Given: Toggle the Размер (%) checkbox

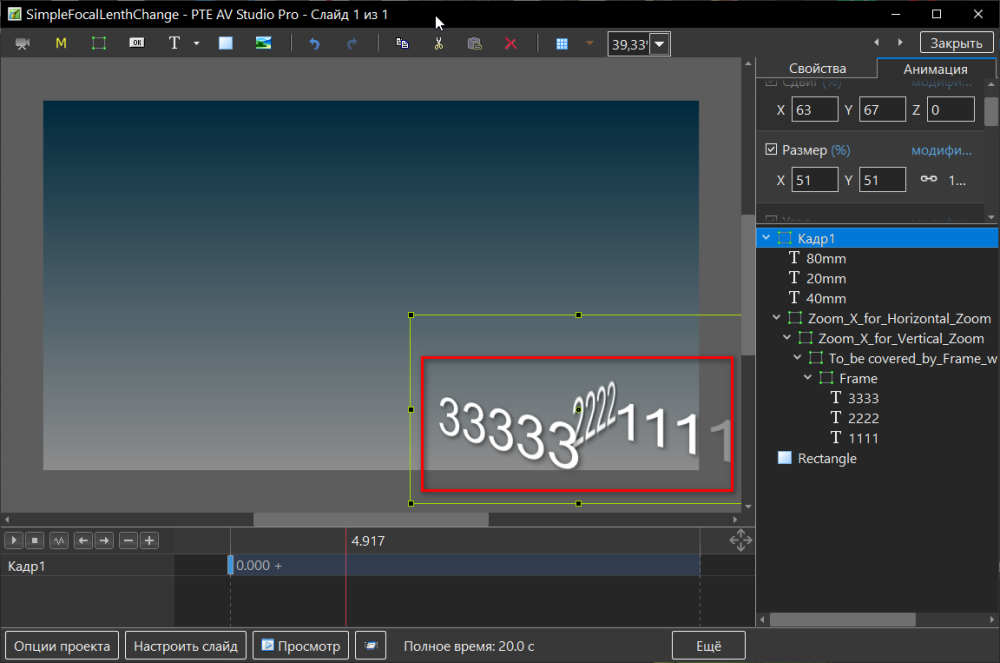Looking at the screenshot, I should tap(770, 150).
